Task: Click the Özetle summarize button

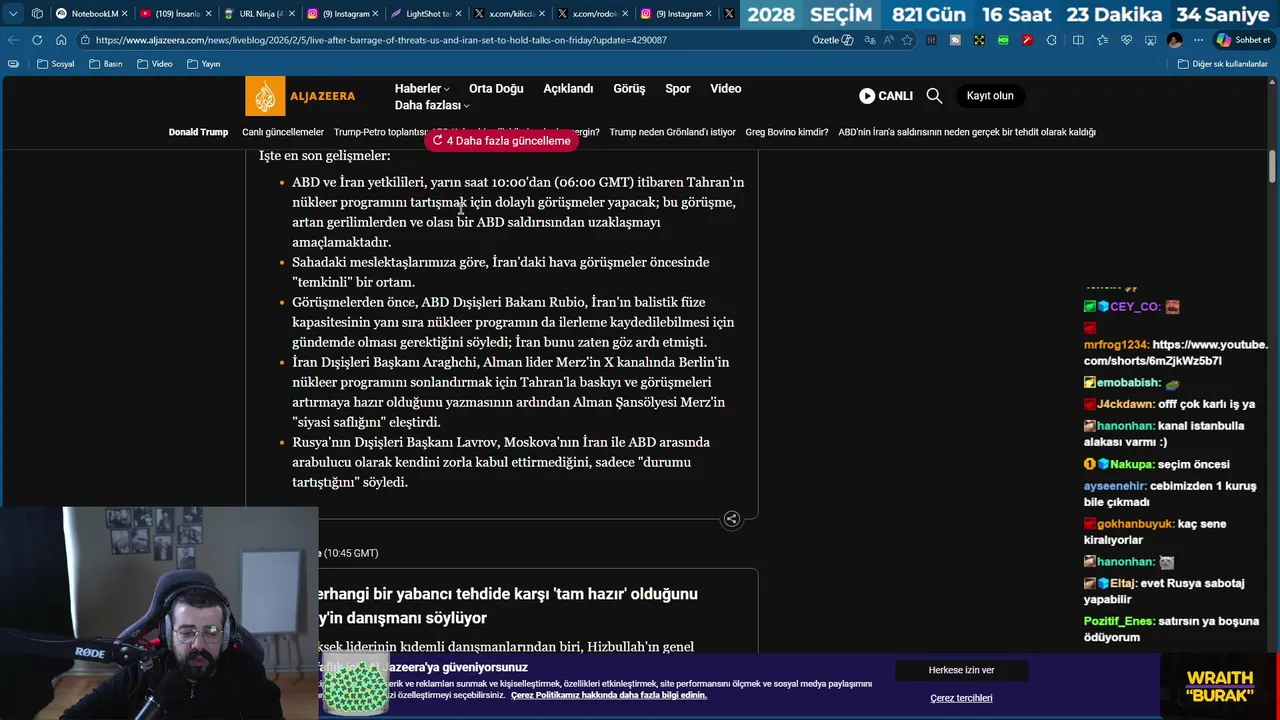Action: pyautogui.click(x=832, y=40)
